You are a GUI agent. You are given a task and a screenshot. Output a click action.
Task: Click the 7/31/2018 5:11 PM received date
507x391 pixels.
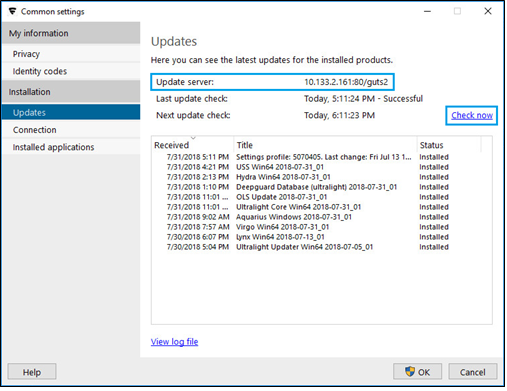(198, 157)
